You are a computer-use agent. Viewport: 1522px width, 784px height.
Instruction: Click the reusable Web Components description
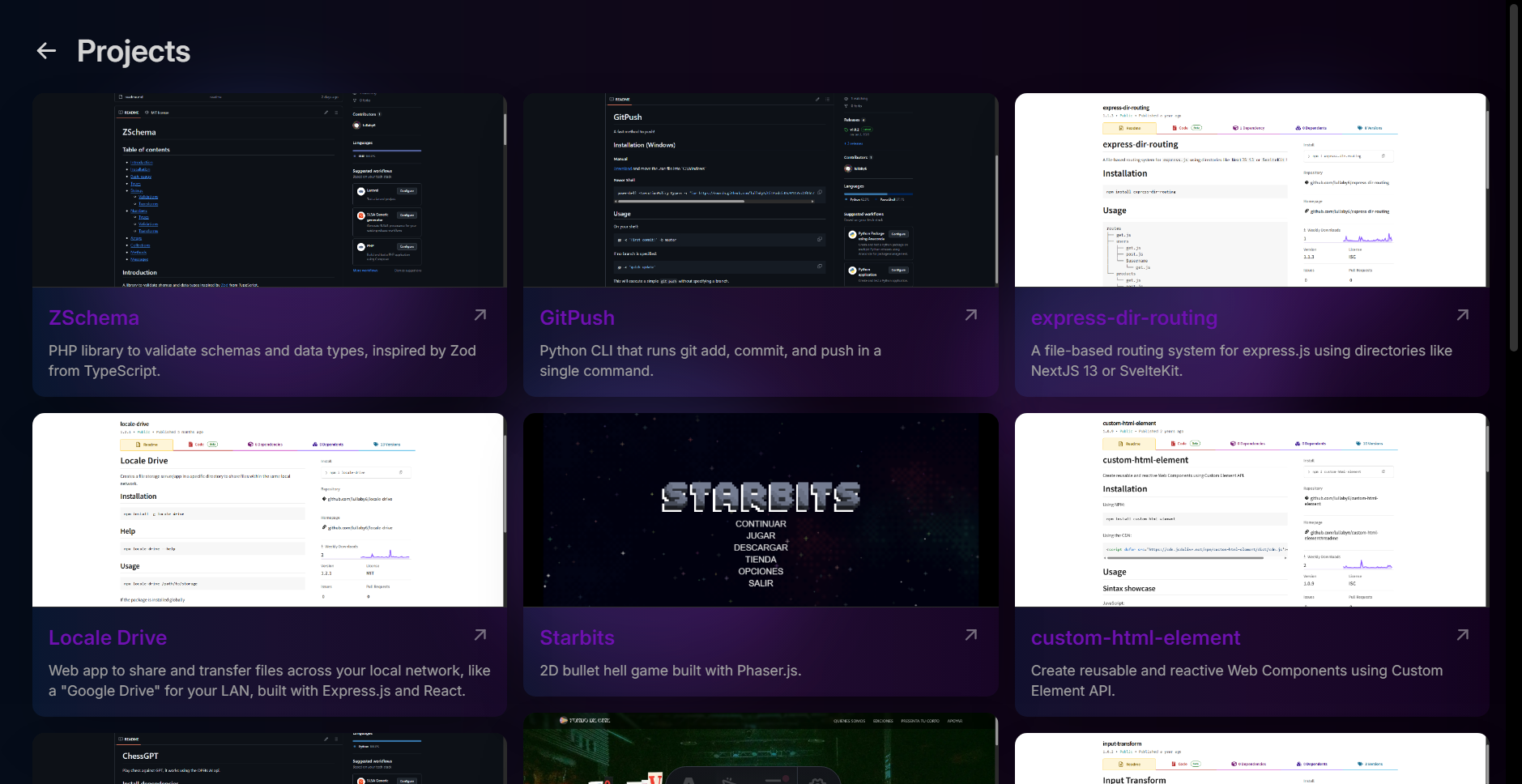(x=1236, y=680)
